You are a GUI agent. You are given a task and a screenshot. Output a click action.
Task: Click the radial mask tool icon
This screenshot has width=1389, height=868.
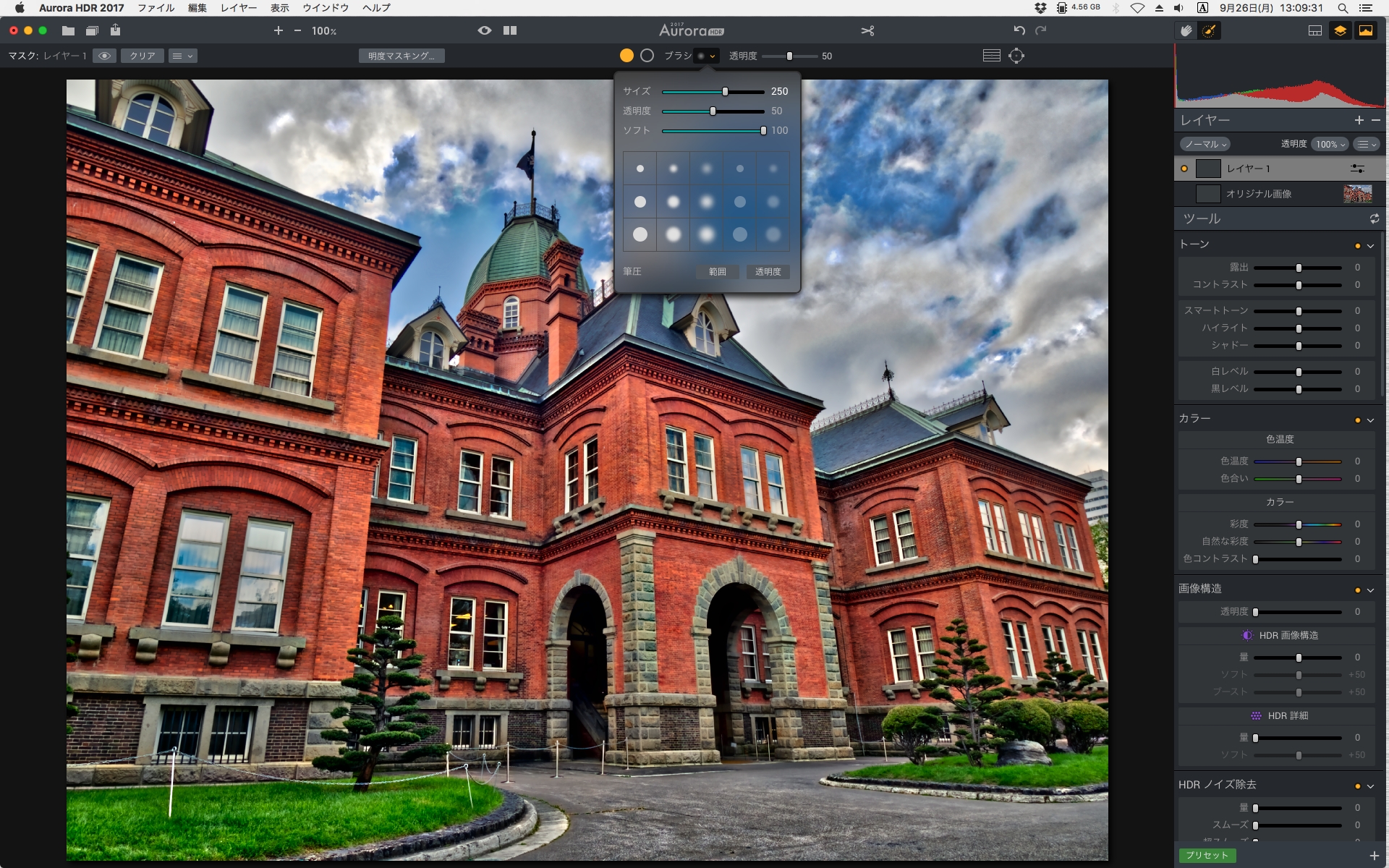[1016, 56]
